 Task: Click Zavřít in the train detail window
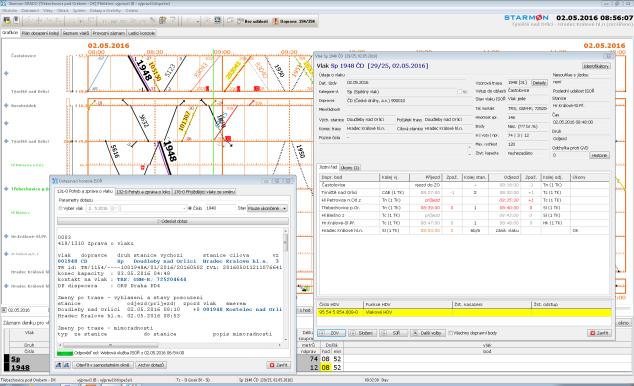coord(599,333)
